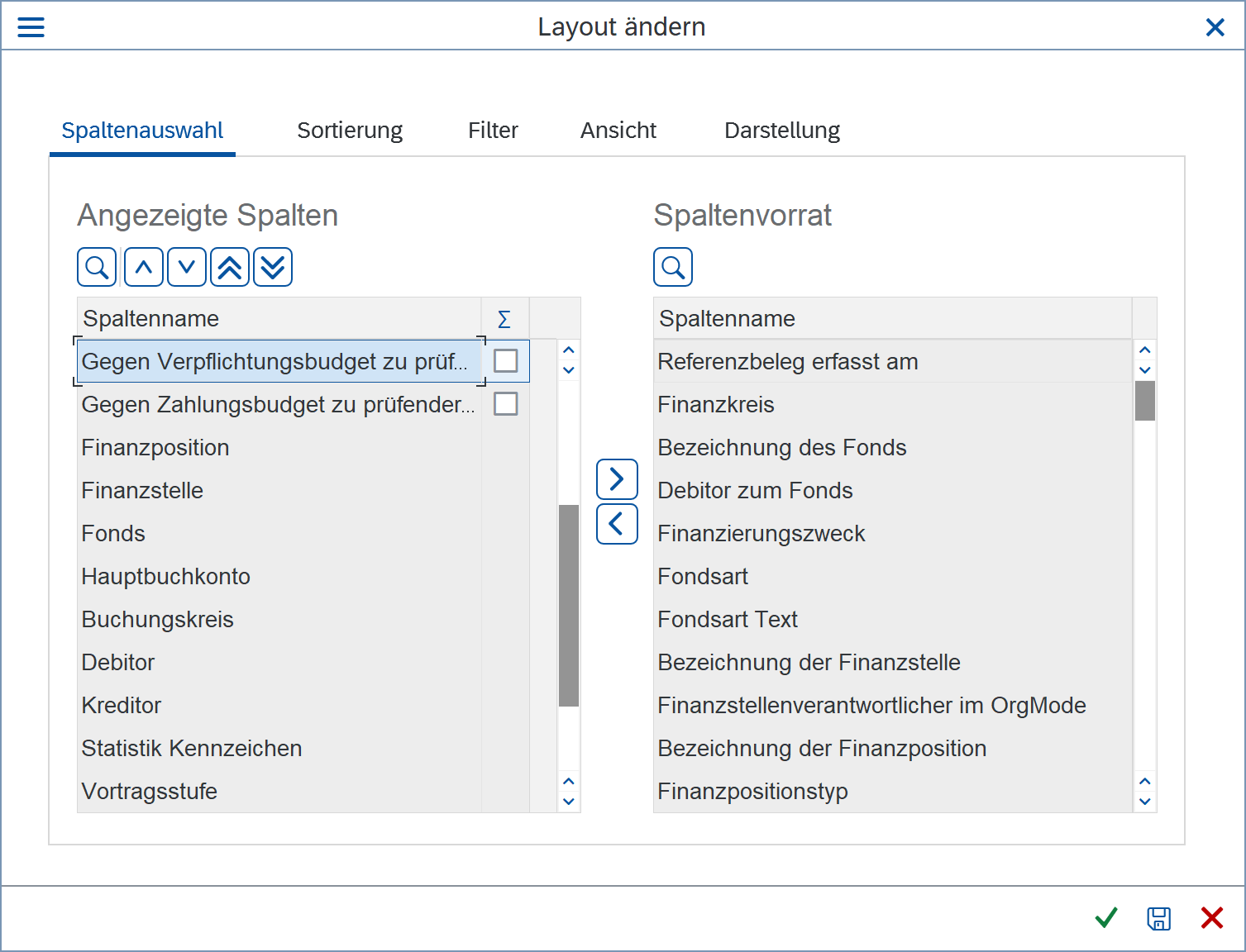Move selected column one row up
Image resolution: width=1246 pixels, height=952 pixels.
point(144,267)
